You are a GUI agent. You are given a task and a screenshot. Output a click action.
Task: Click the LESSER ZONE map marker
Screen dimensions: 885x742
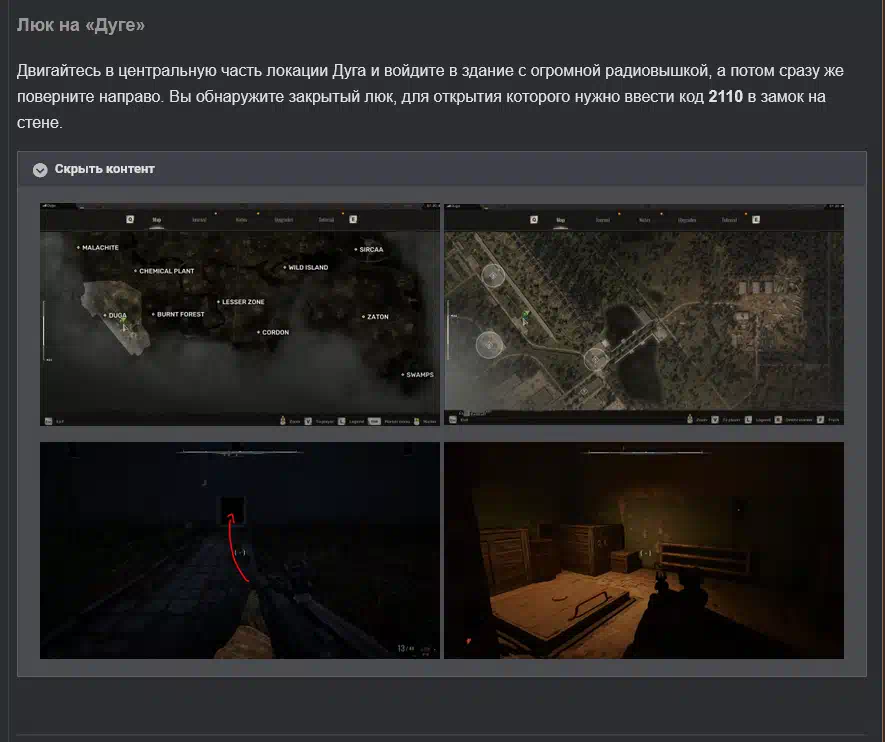pyautogui.click(x=242, y=302)
